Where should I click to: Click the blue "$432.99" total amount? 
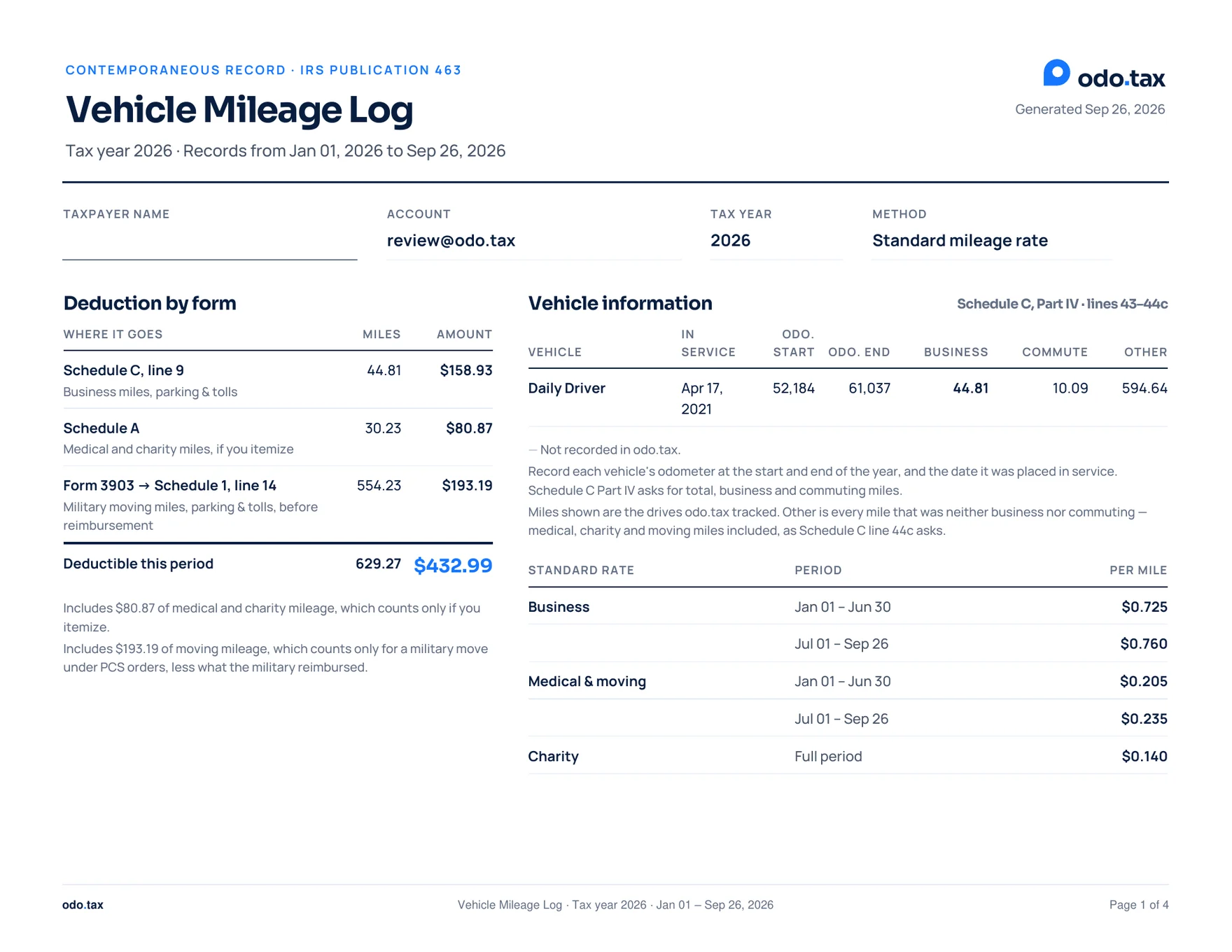pos(453,566)
